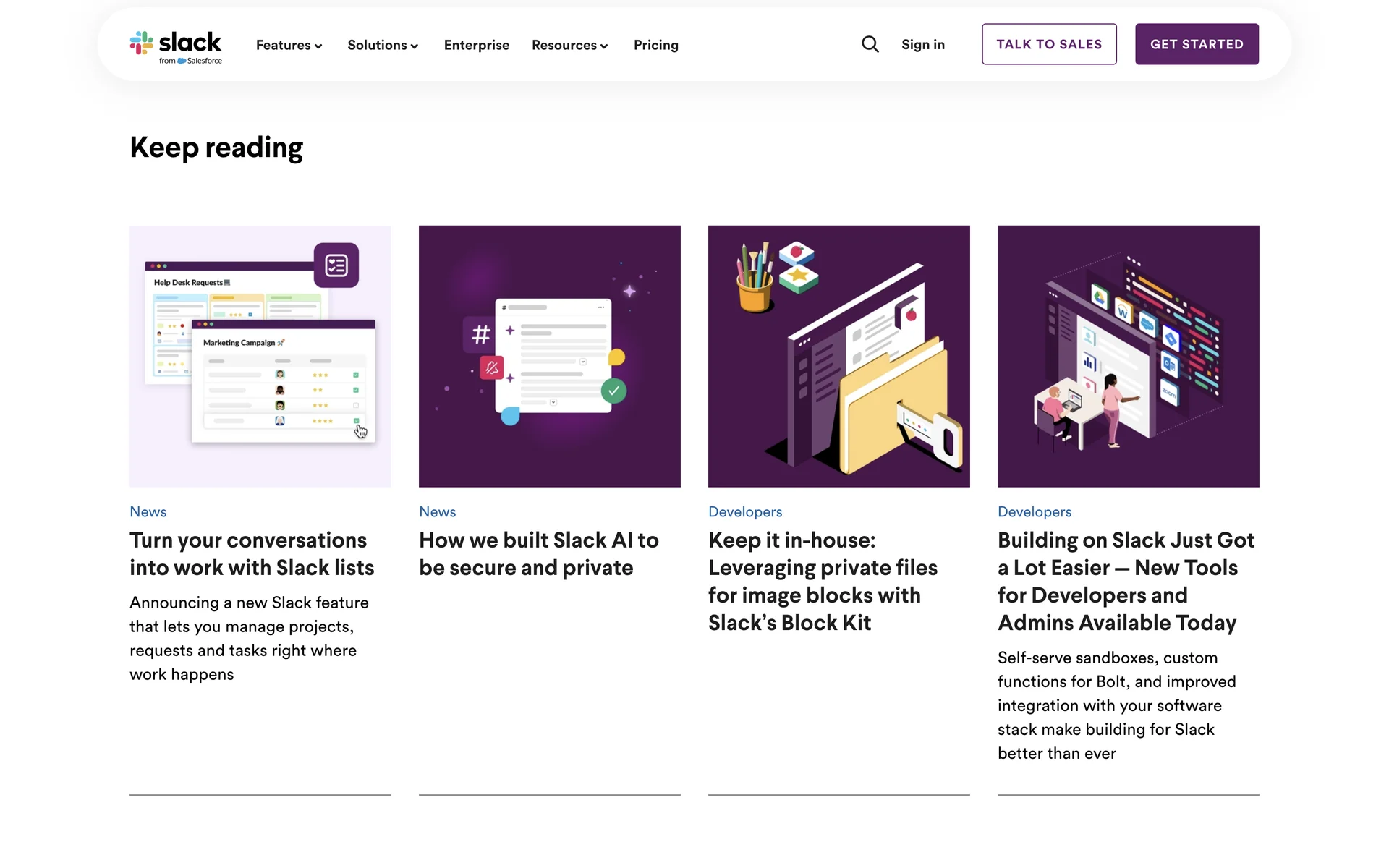Screen dimensions: 1389x868
Task: Click News category above Slack lists article
Action: click(x=148, y=511)
